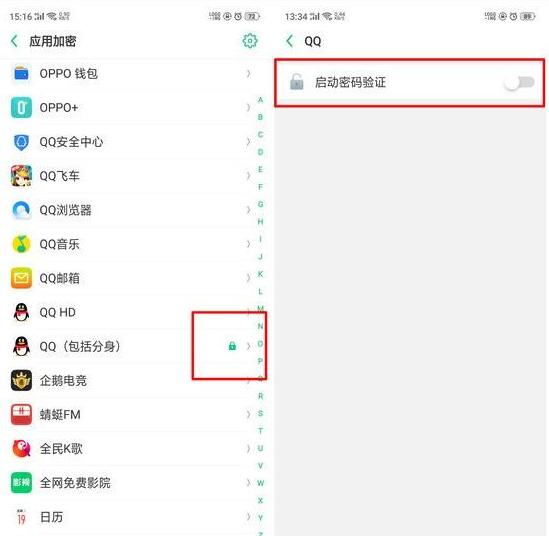
Task: Expand the OPPO+ entry chevron
Action: [x=248, y=107]
